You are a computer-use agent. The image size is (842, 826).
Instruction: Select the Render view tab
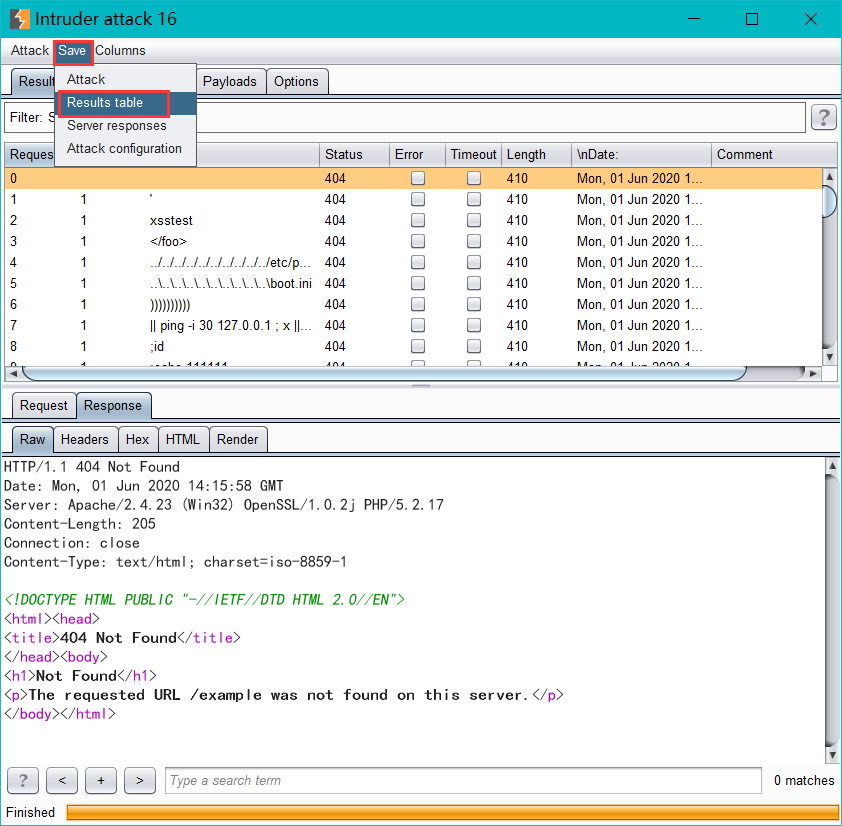[x=237, y=439]
